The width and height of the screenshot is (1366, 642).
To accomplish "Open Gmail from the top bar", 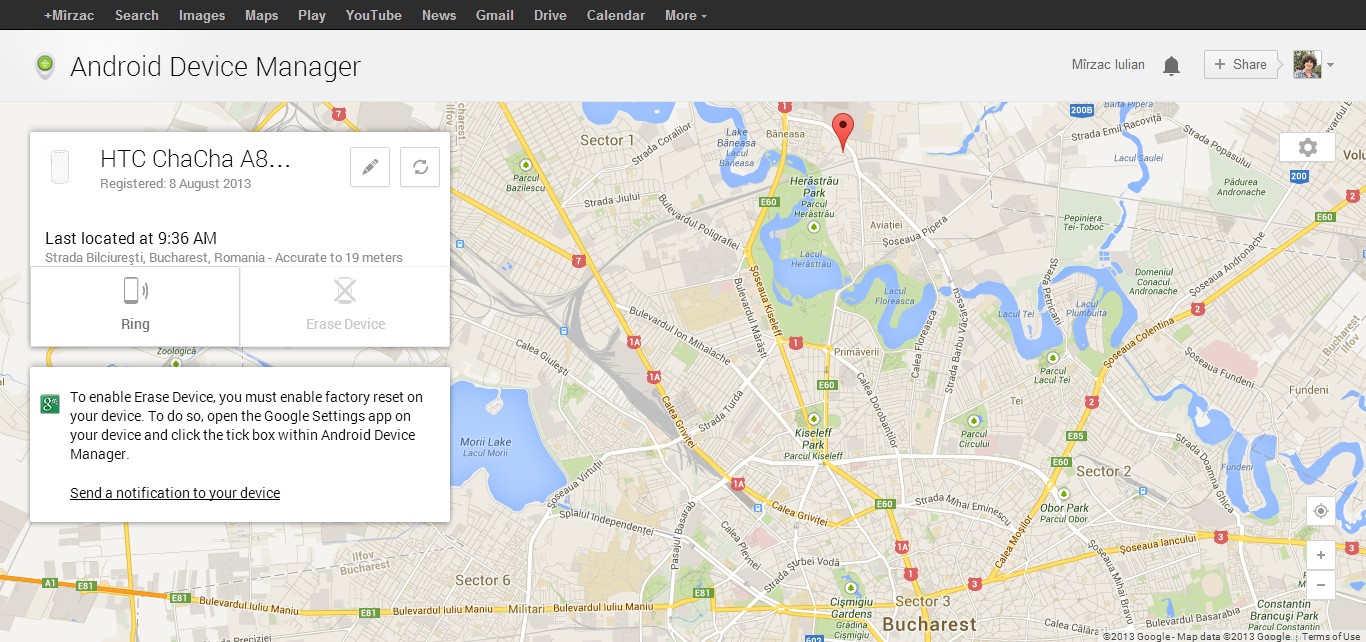I will pos(494,15).
